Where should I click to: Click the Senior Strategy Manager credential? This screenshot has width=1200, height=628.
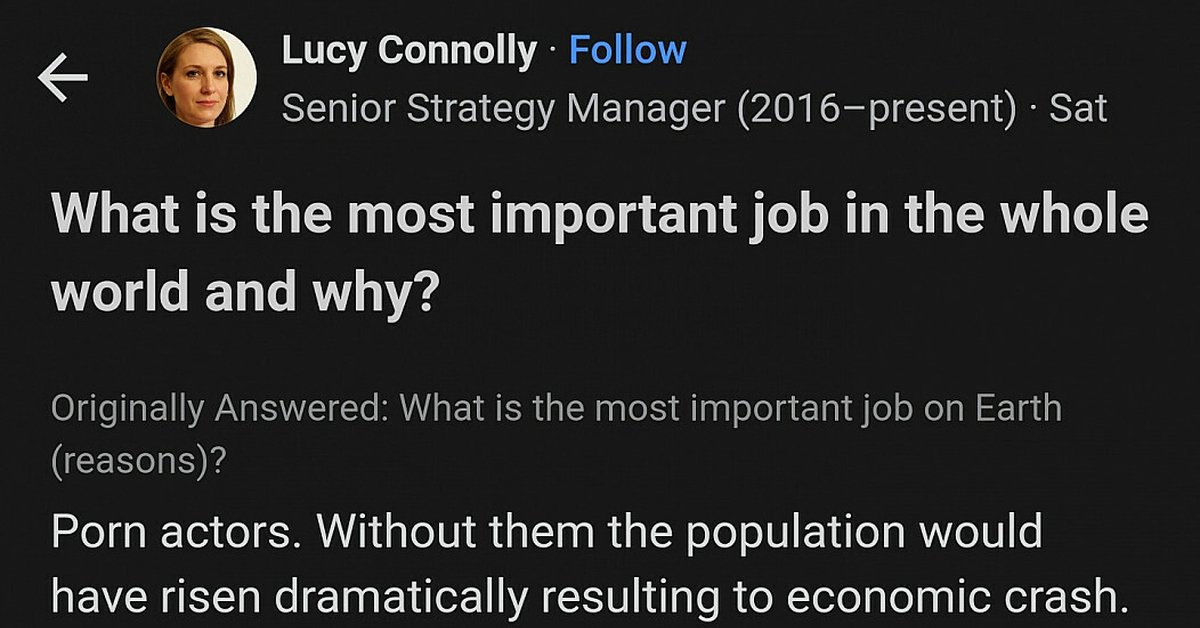pyautogui.click(x=503, y=108)
